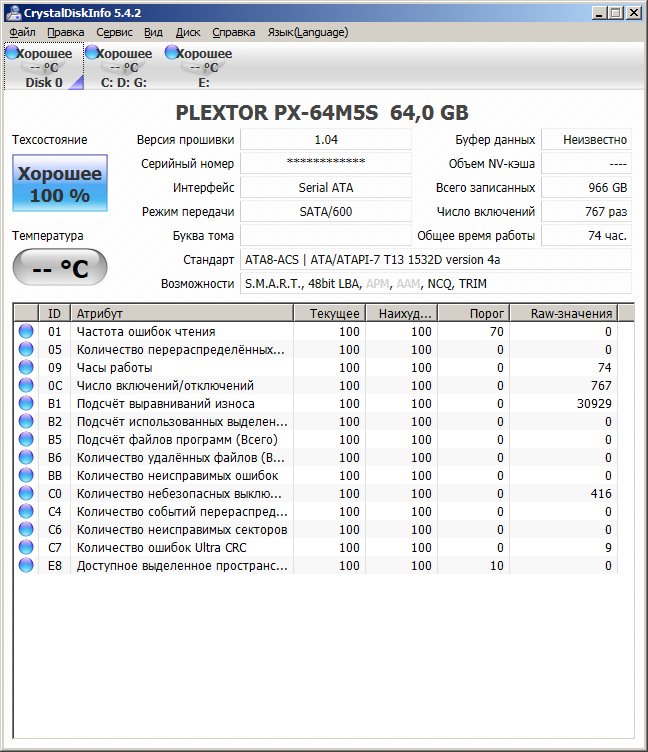Image resolution: width=648 pixels, height=752 pixels.
Task: Click the status orb for attribute 05
Action: tap(26, 349)
